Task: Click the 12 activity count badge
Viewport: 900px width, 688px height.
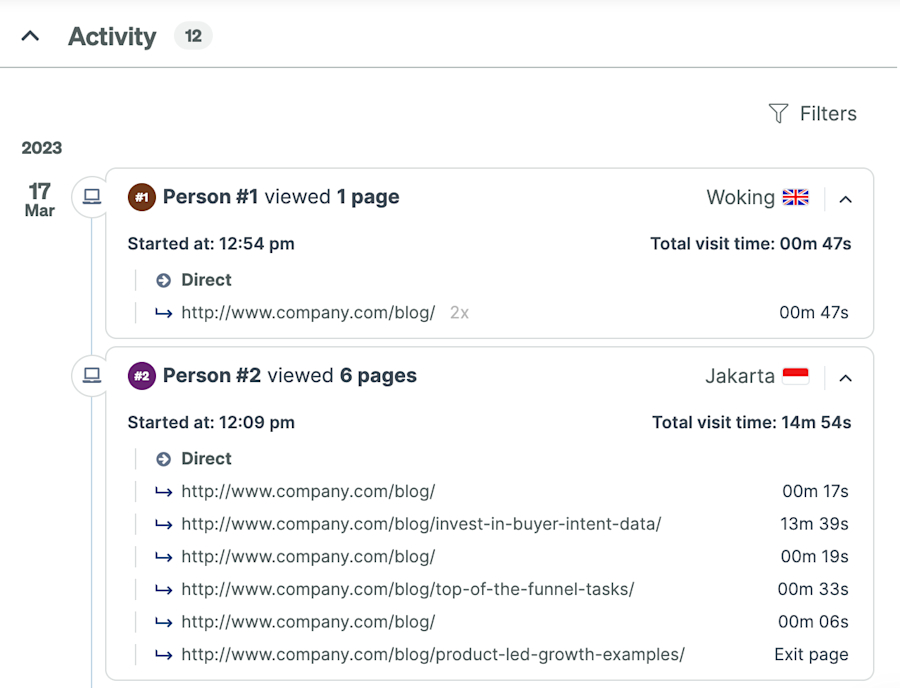Action: click(194, 35)
